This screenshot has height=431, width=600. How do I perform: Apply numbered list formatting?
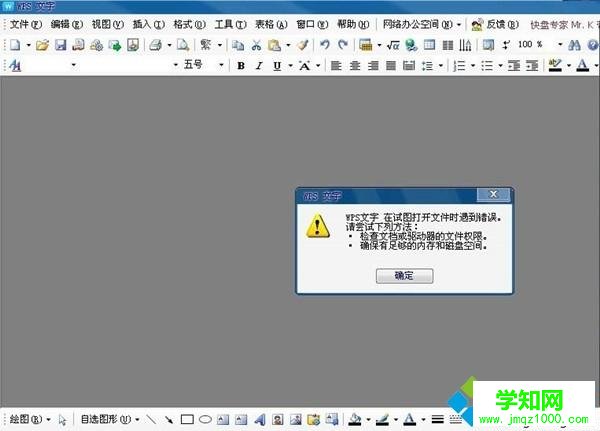point(459,66)
